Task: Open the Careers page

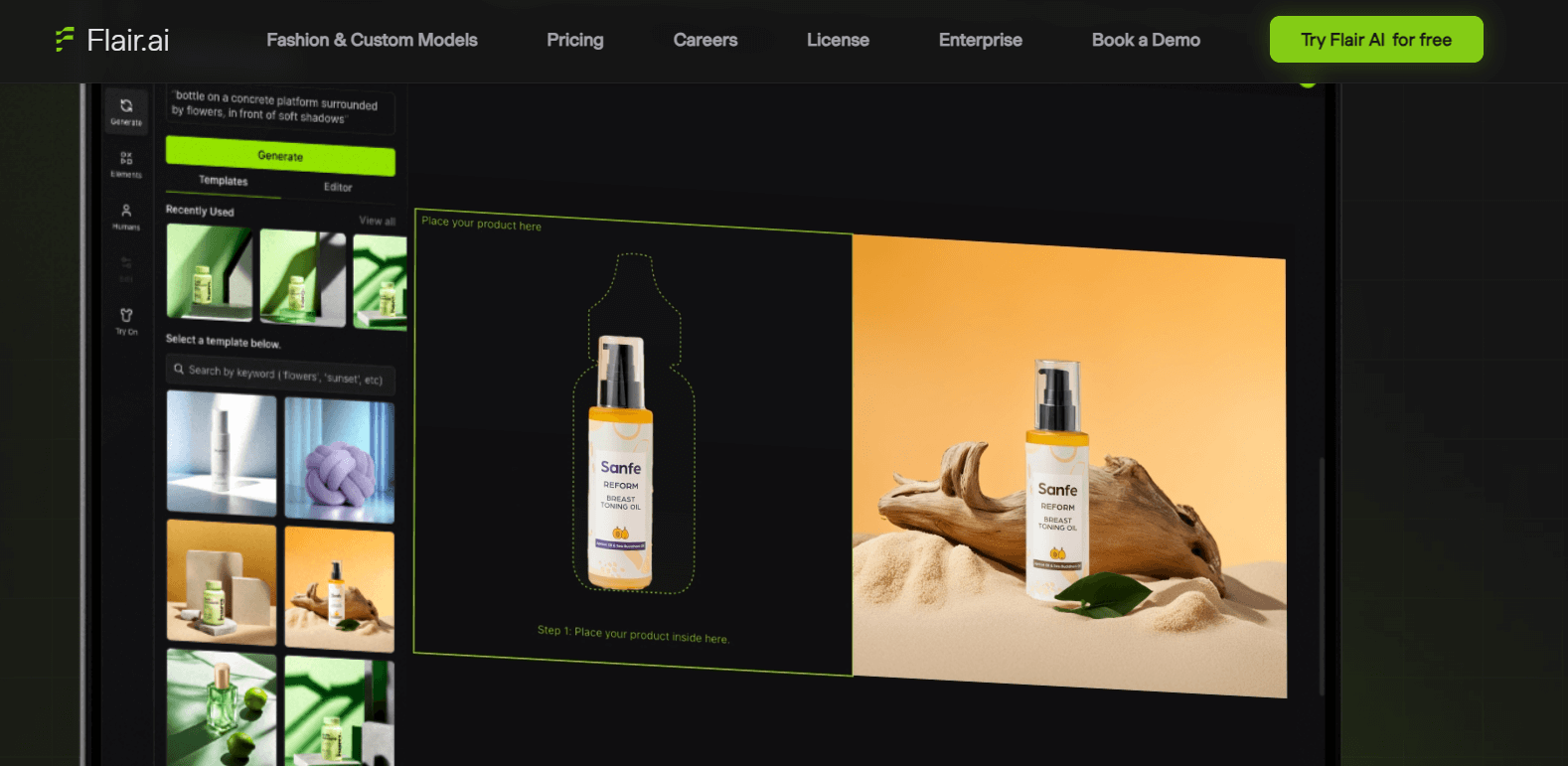Action: pos(706,40)
